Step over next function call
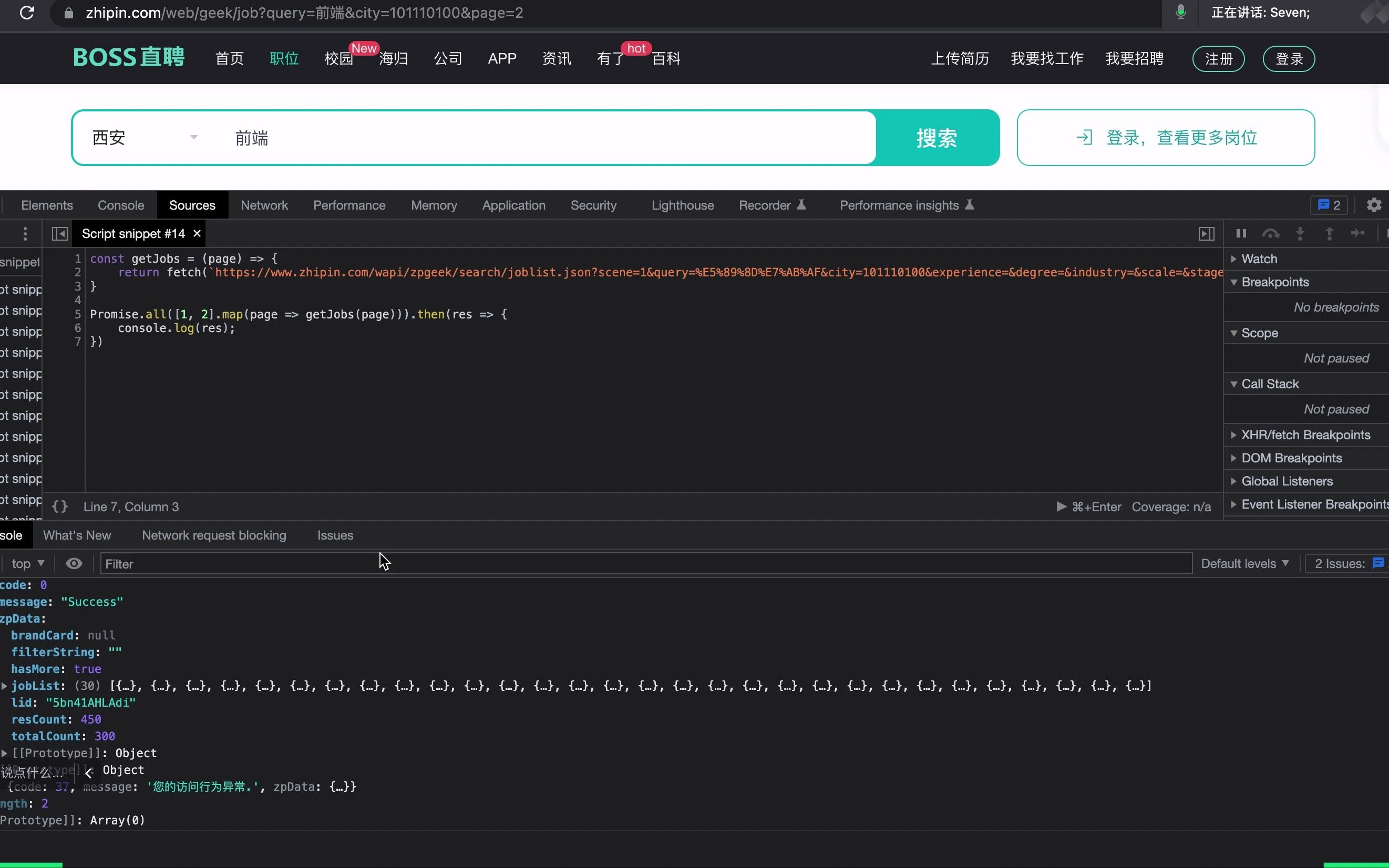Screen dimensions: 1389x868 pyautogui.click(x=1270, y=233)
